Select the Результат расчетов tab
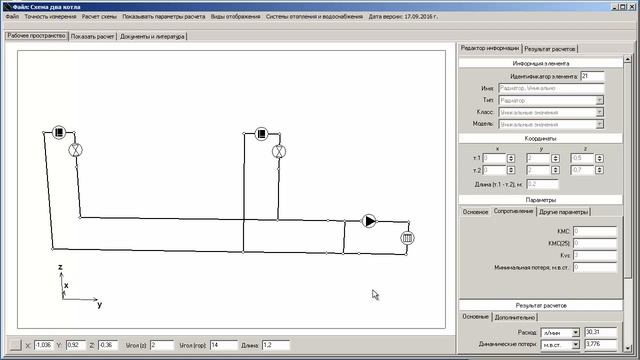This screenshot has width=640, height=360. [550, 49]
